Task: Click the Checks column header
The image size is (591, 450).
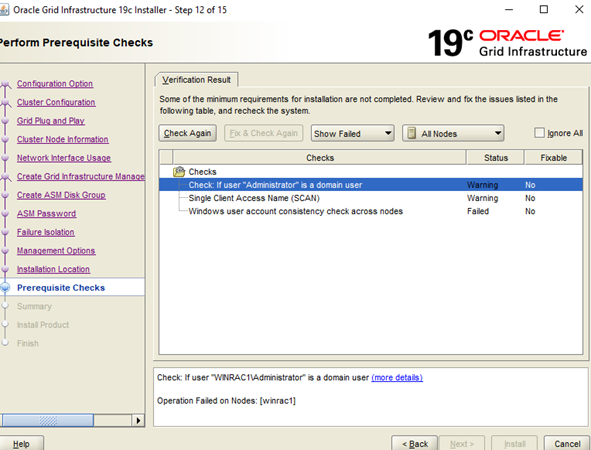Action: pyautogui.click(x=320, y=158)
